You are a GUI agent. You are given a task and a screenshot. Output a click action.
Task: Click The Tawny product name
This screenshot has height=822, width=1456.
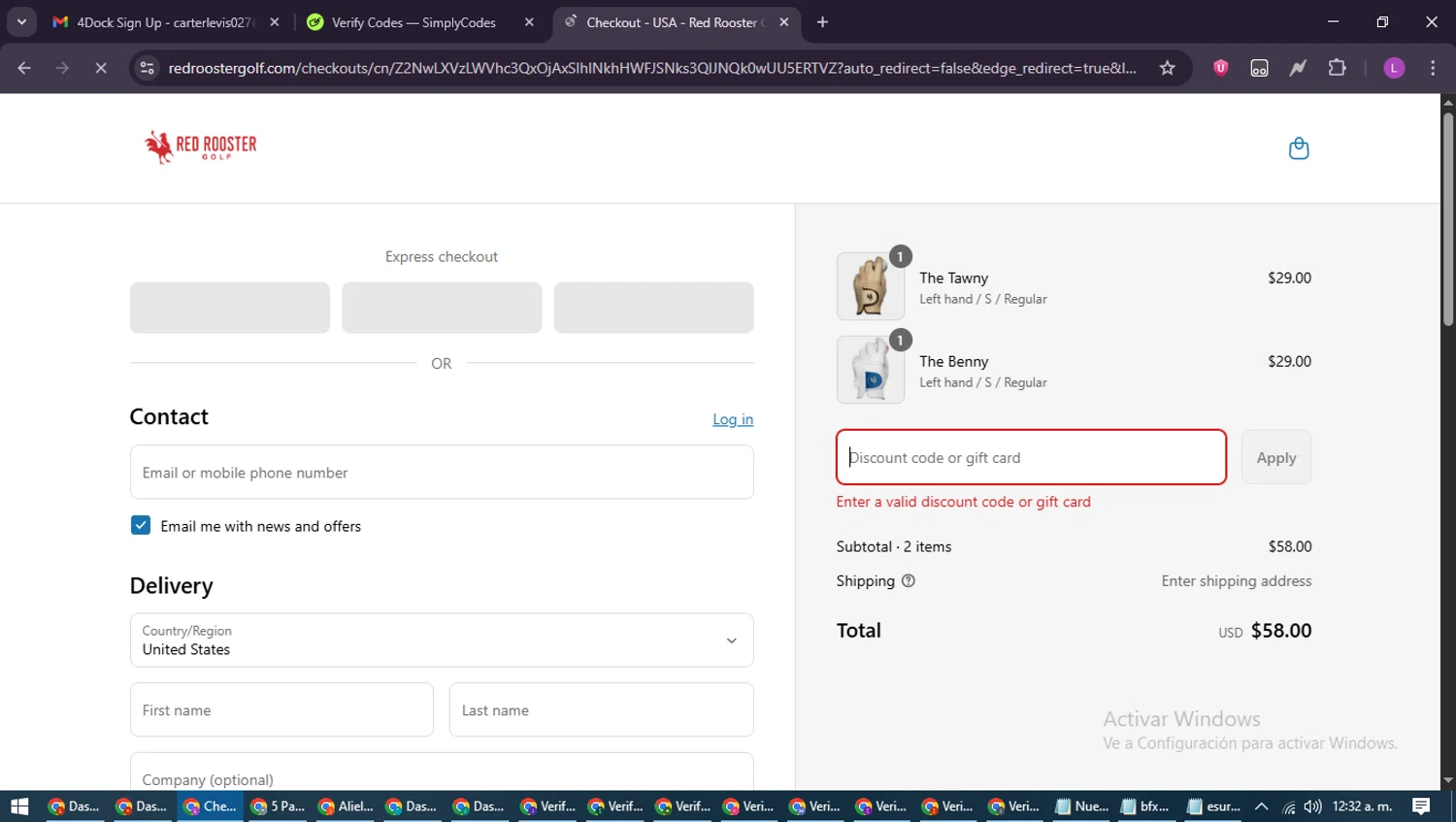point(954,278)
